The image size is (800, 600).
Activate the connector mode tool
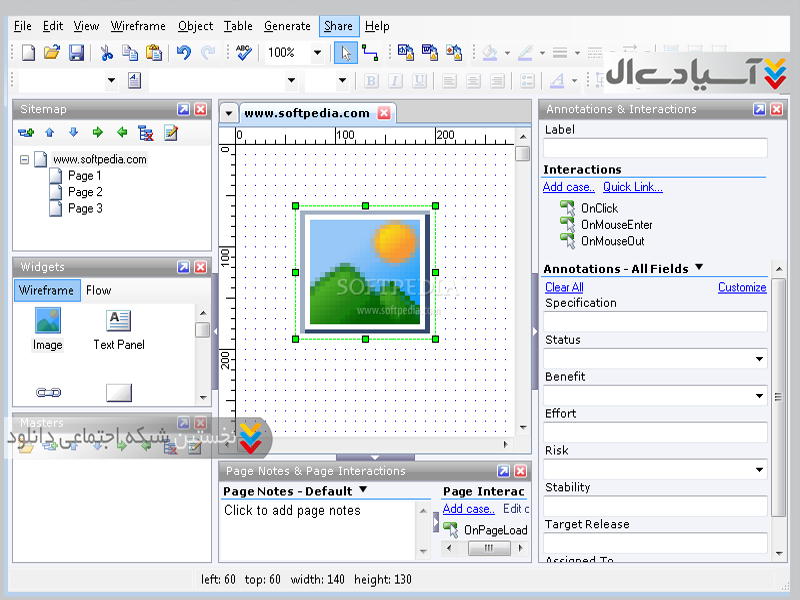tap(370, 53)
